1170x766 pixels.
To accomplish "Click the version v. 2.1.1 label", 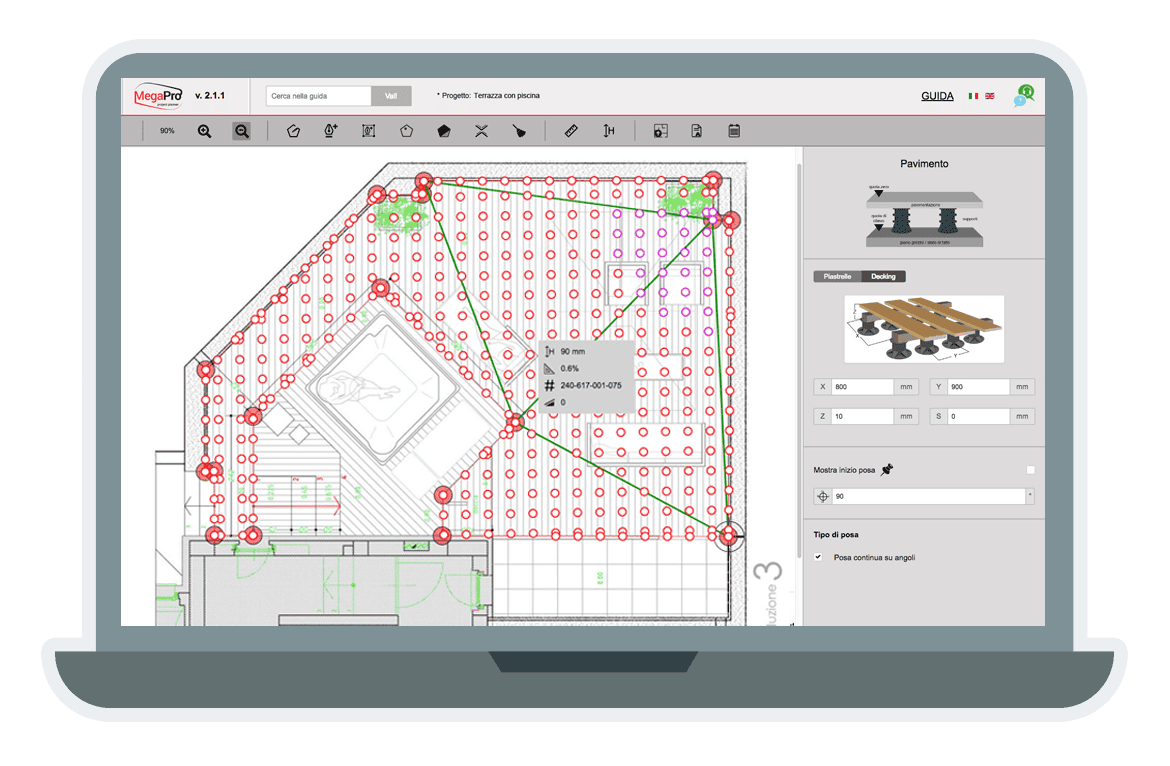I will (210, 95).
